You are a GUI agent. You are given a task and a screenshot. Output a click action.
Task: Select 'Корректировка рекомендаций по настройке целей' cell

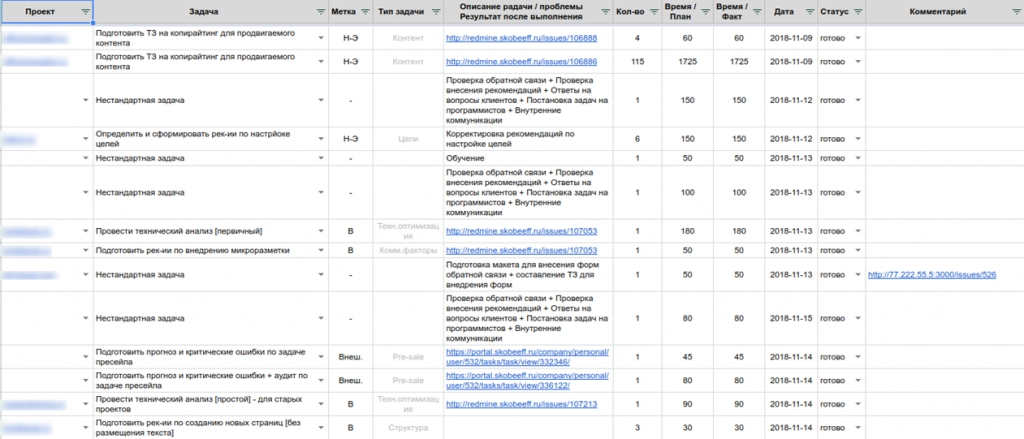coord(528,139)
